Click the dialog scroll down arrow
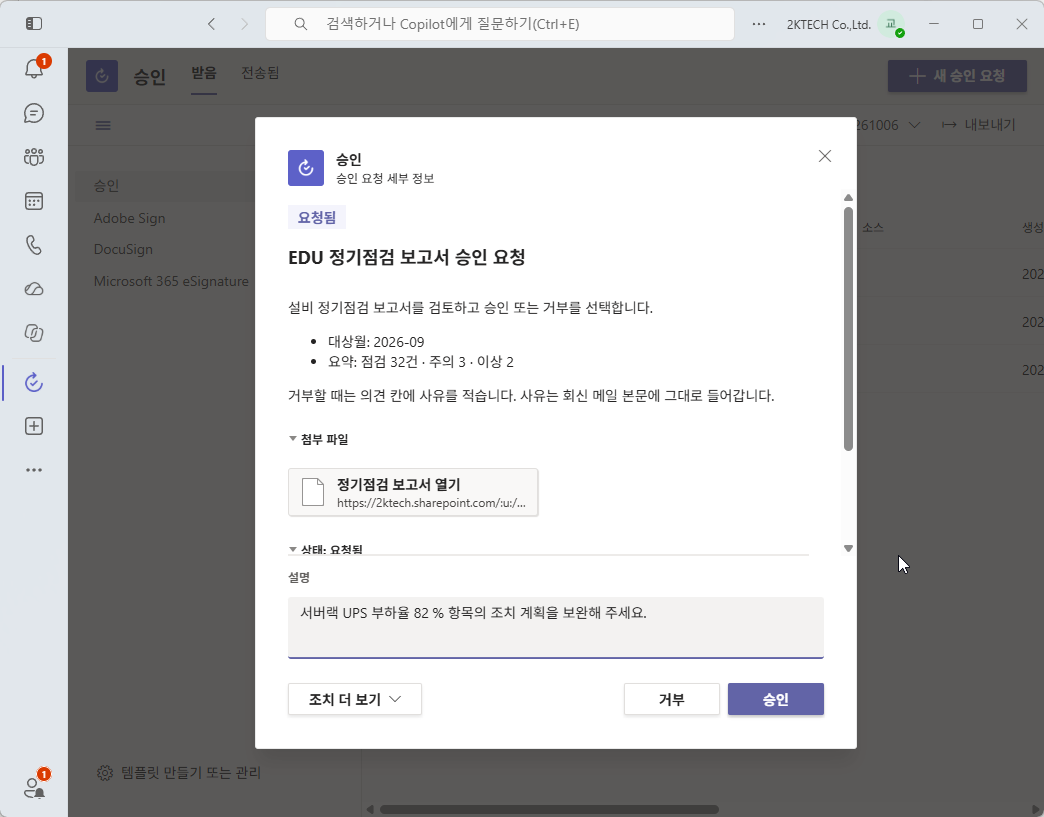This screenshot has height=817, width=1044. point(848,549)
